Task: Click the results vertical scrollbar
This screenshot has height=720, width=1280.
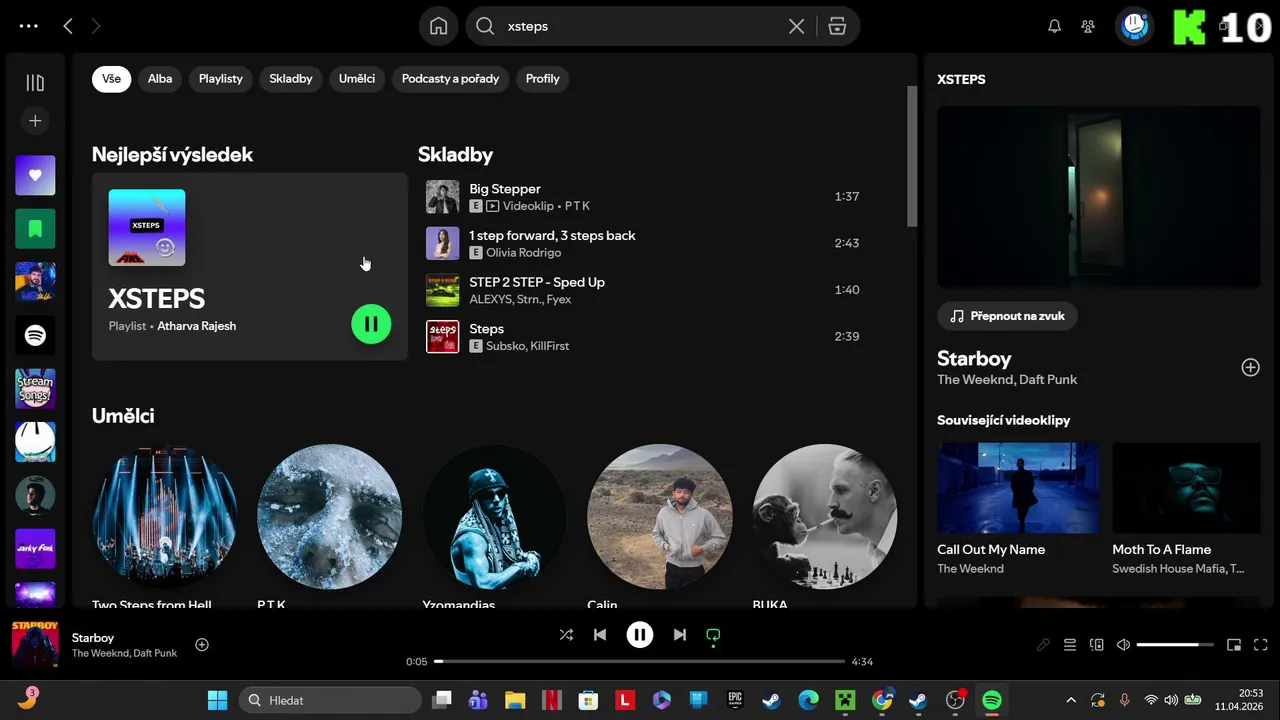Action: coord(912,156)
